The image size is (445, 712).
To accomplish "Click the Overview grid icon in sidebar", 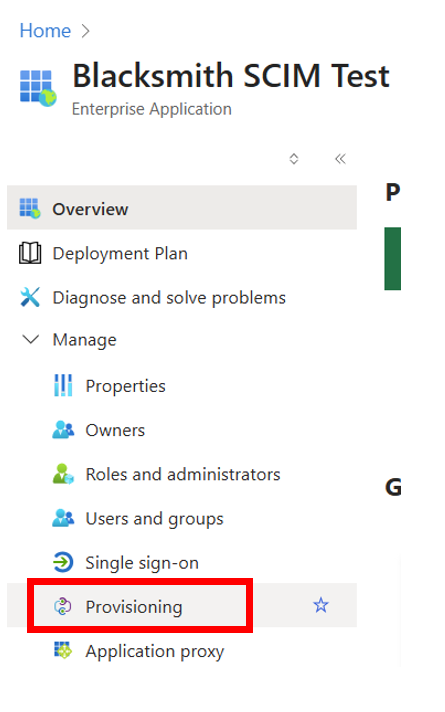I will (x=30, y=208).
